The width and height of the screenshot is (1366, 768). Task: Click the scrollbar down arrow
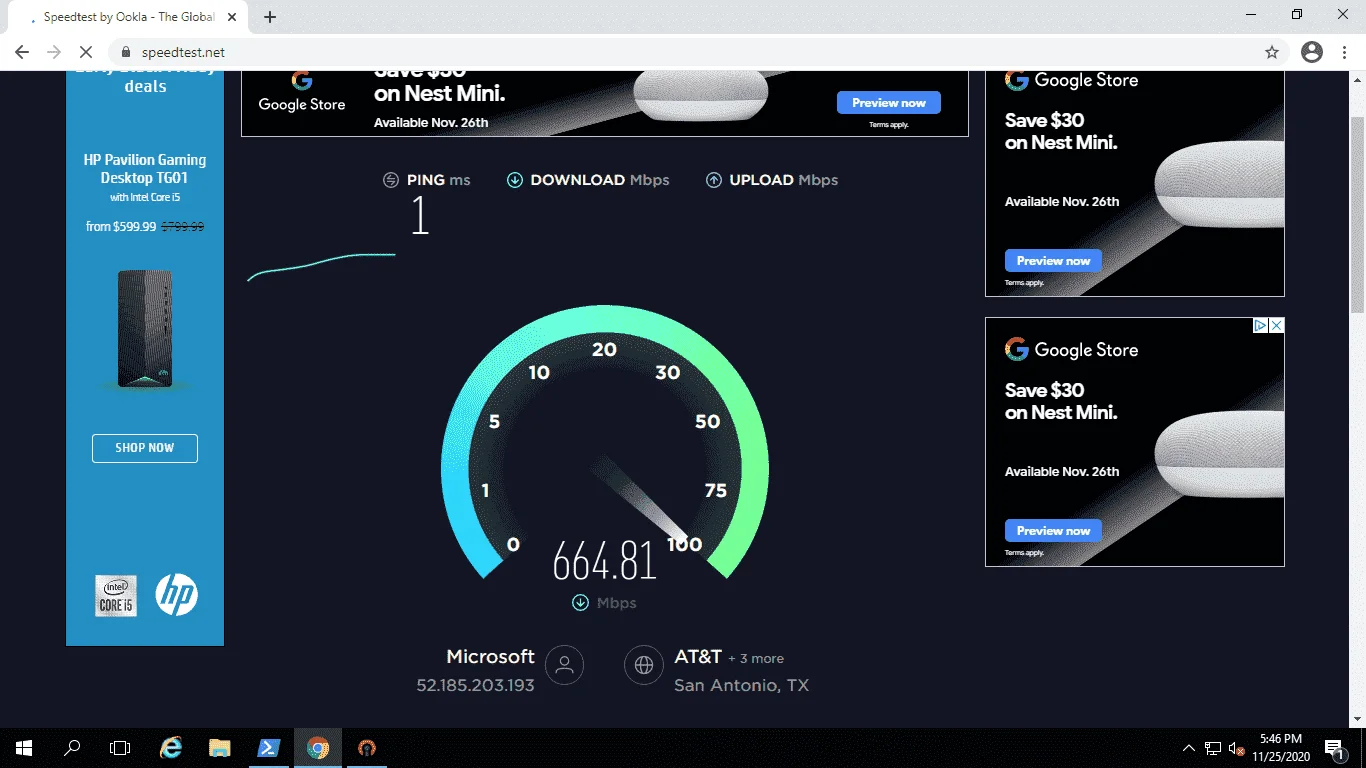1357,719
